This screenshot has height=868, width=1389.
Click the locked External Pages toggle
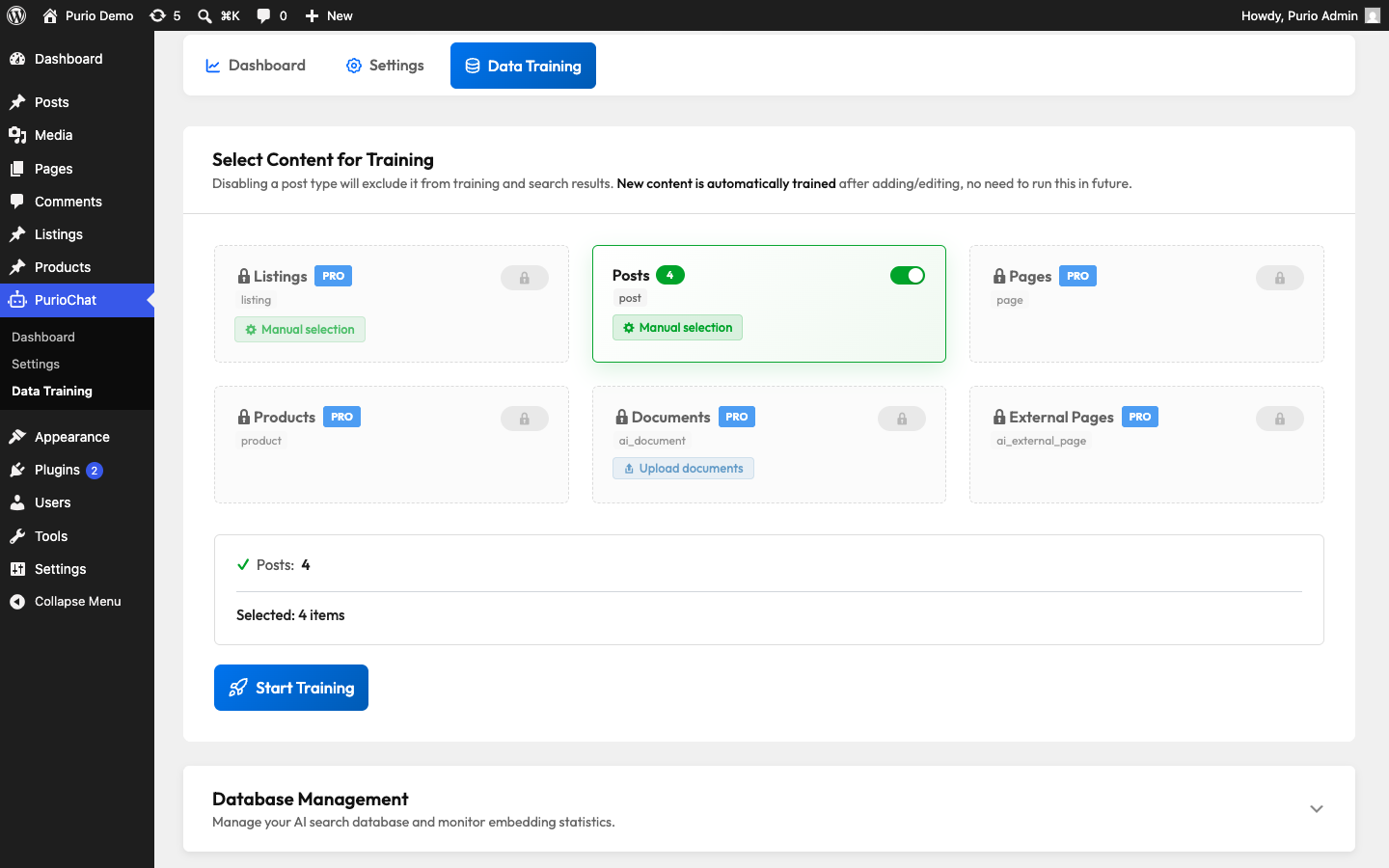[x=1280, y=419]
